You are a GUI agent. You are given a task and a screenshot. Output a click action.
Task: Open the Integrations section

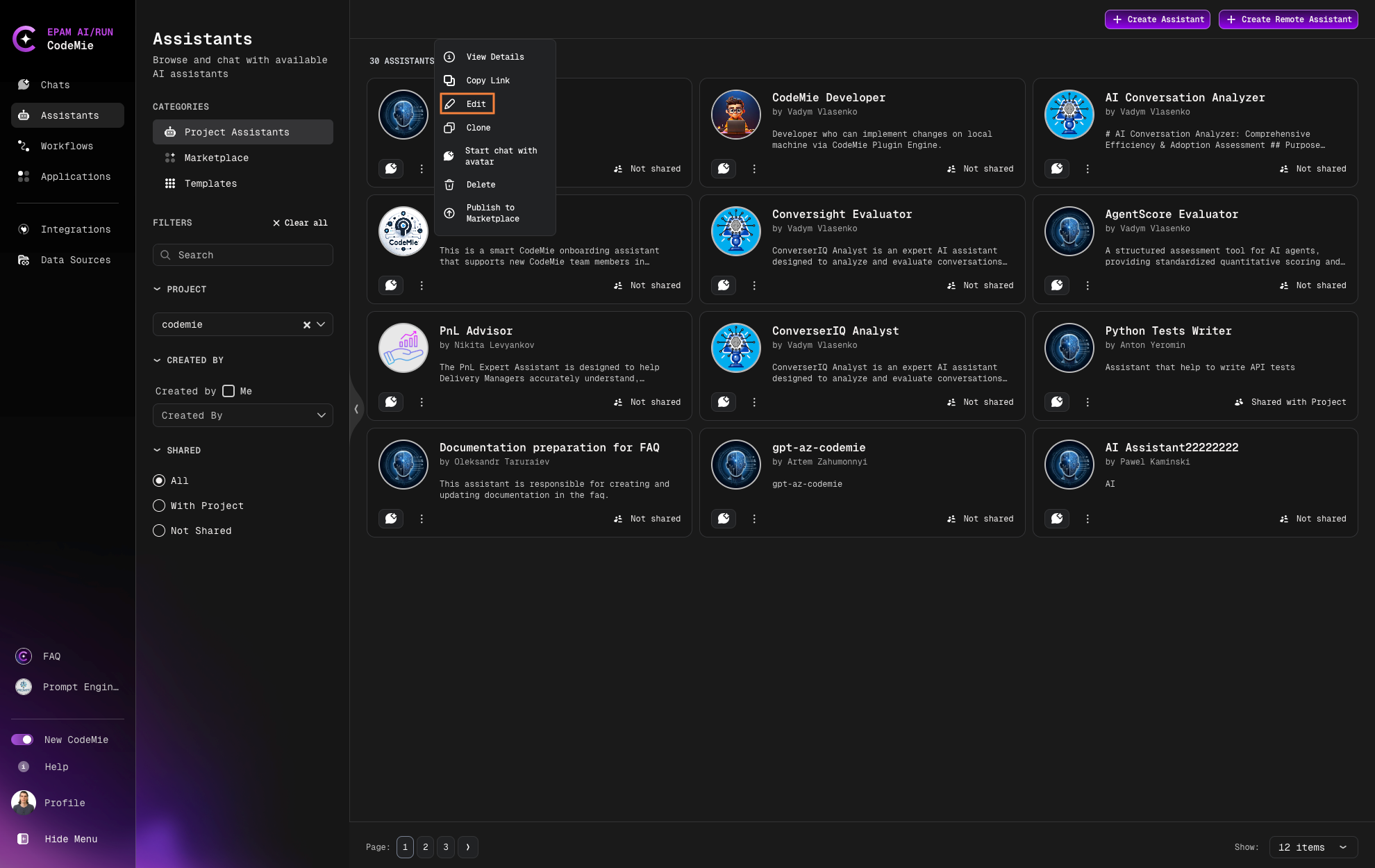pos(76,229)
